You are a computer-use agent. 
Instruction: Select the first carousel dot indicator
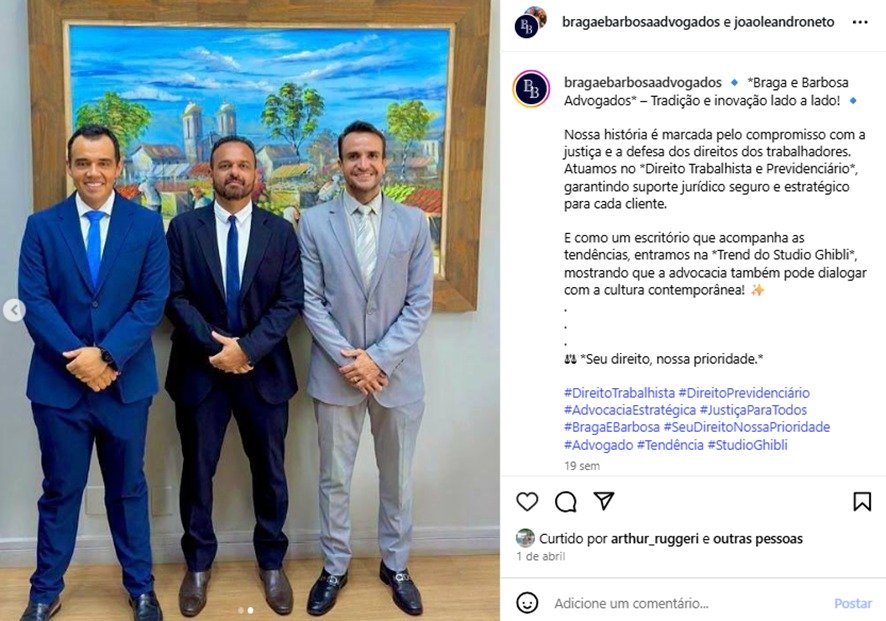[x=241, y=610]
